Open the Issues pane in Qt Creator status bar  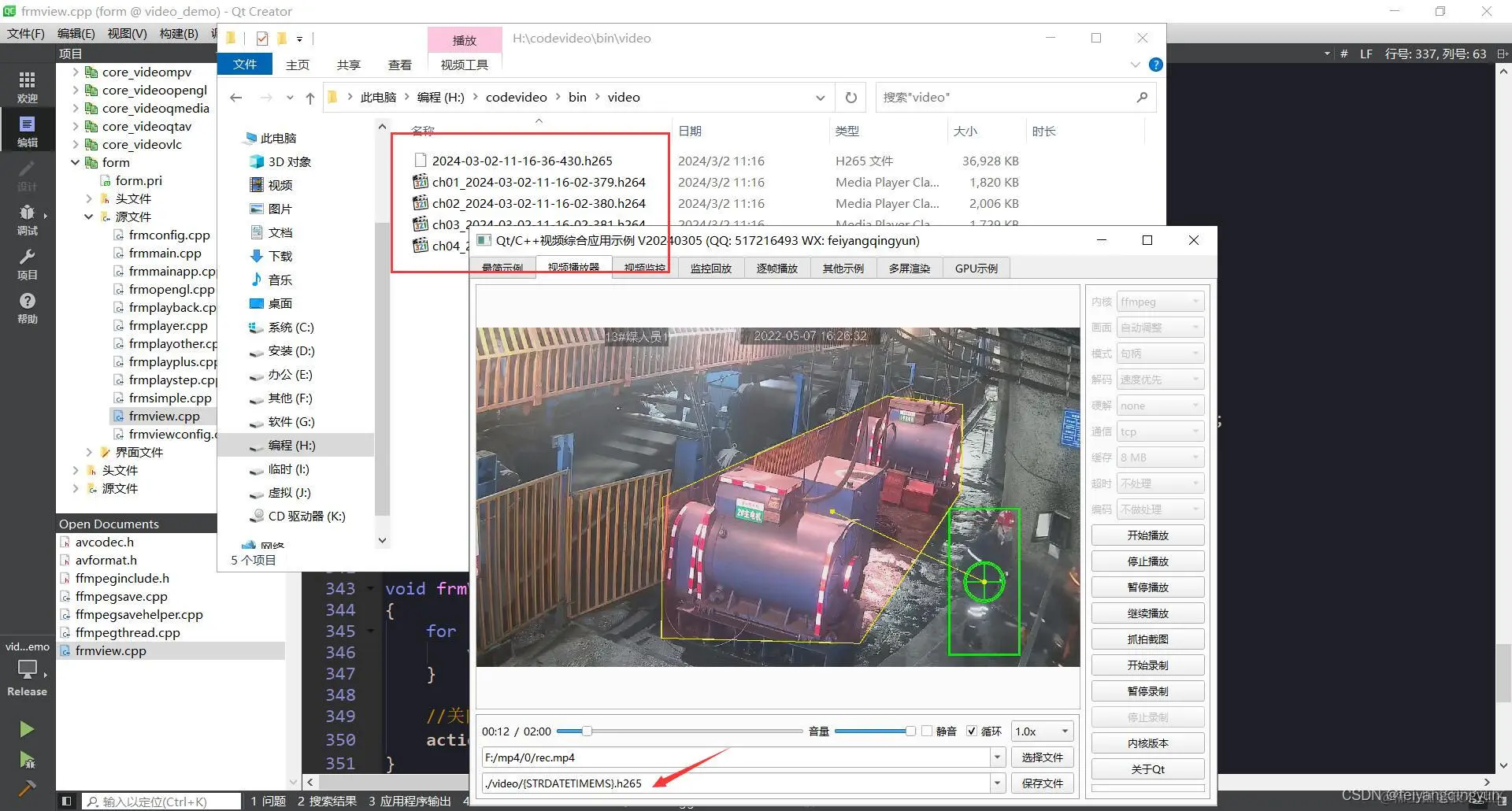268,801
